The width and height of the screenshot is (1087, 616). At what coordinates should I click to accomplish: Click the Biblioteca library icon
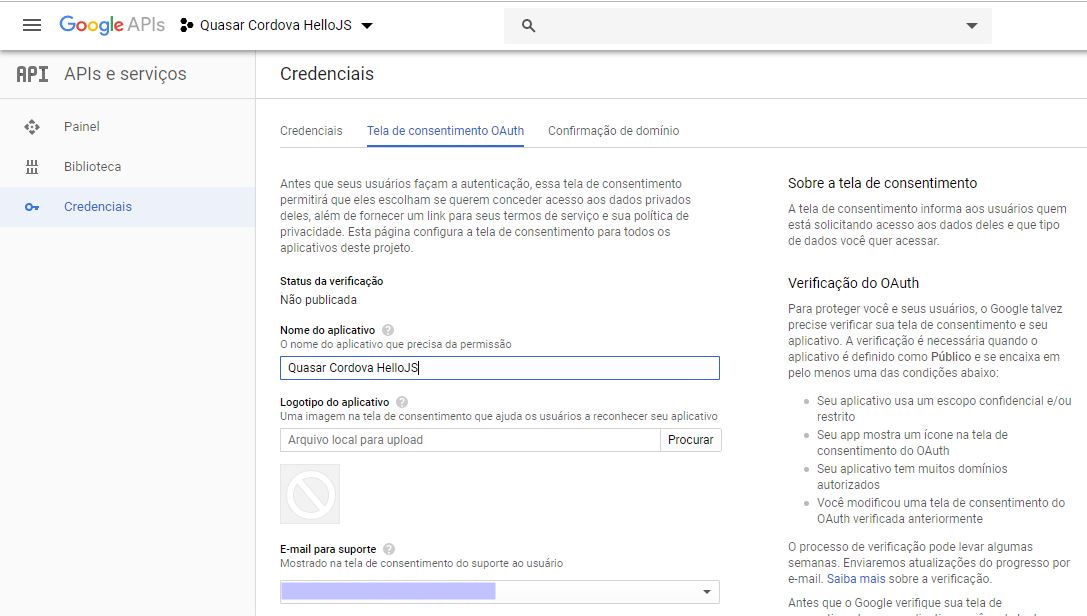coord(32,167)
